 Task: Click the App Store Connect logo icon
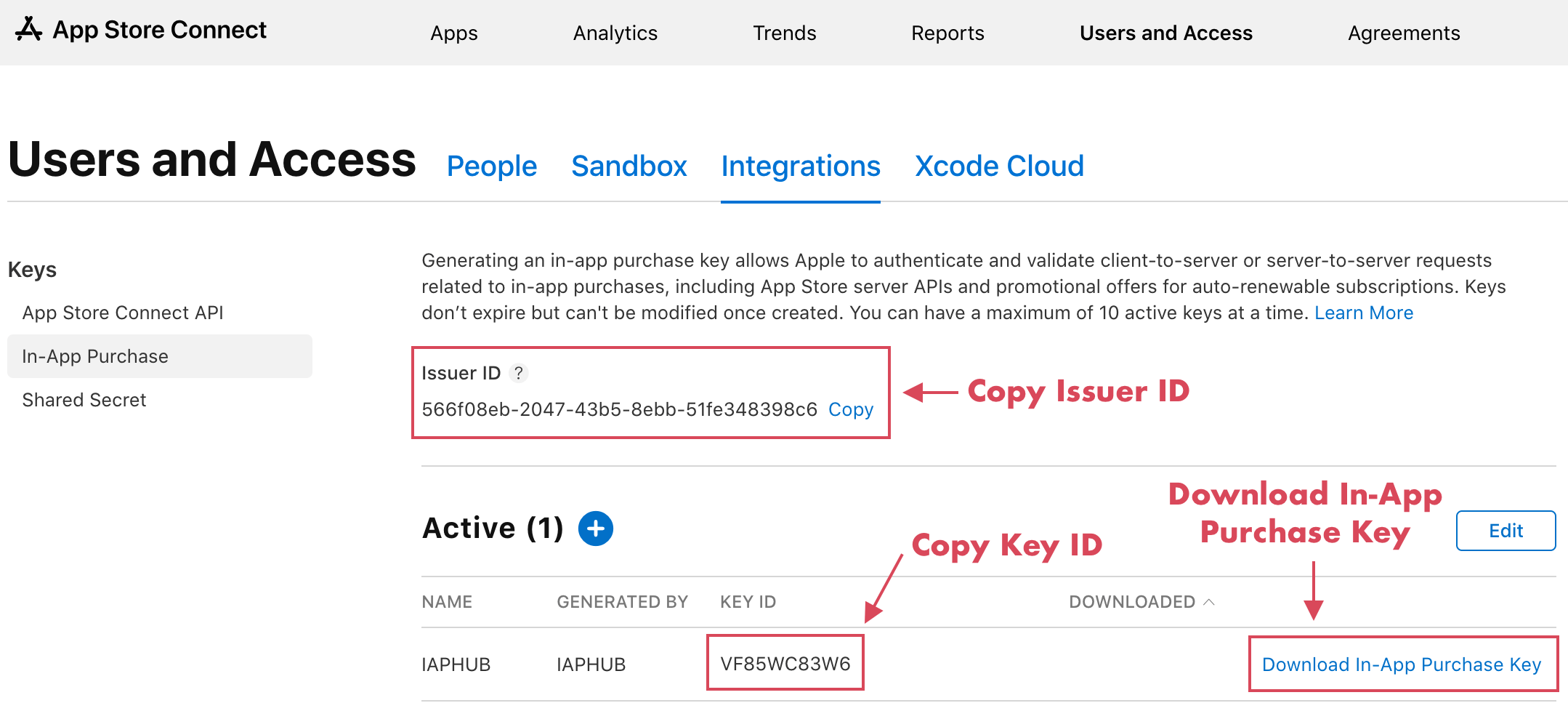(x=28, y=30)
